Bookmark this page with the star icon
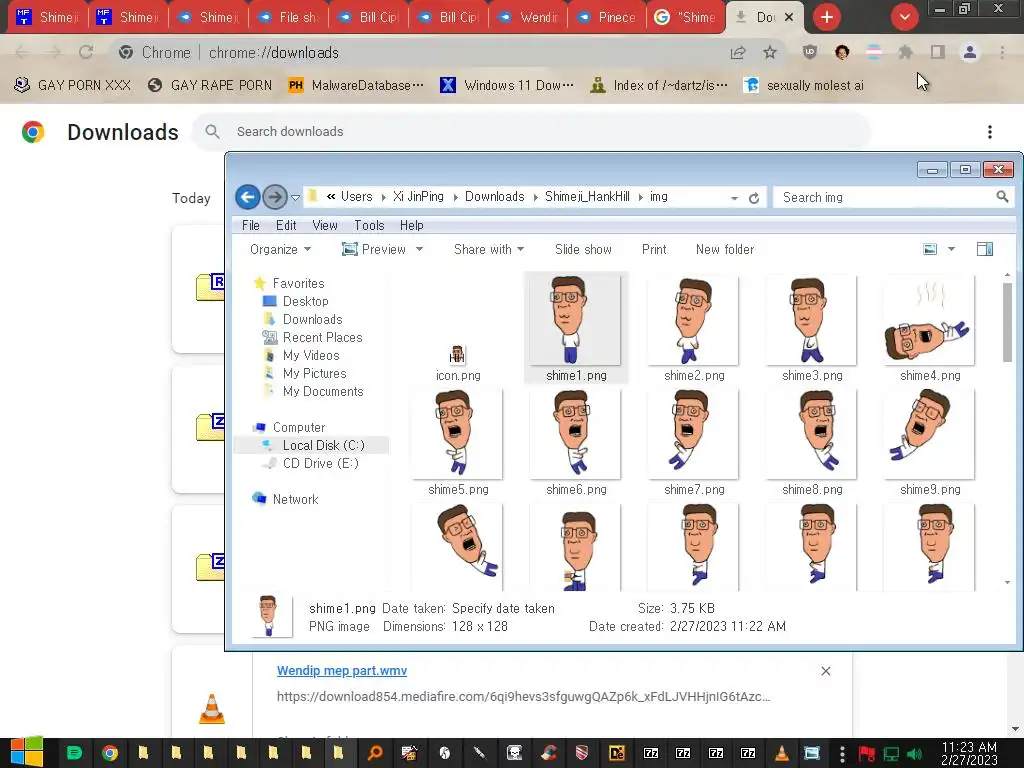This screenshot has width=1024, height=768. point(770,52)
